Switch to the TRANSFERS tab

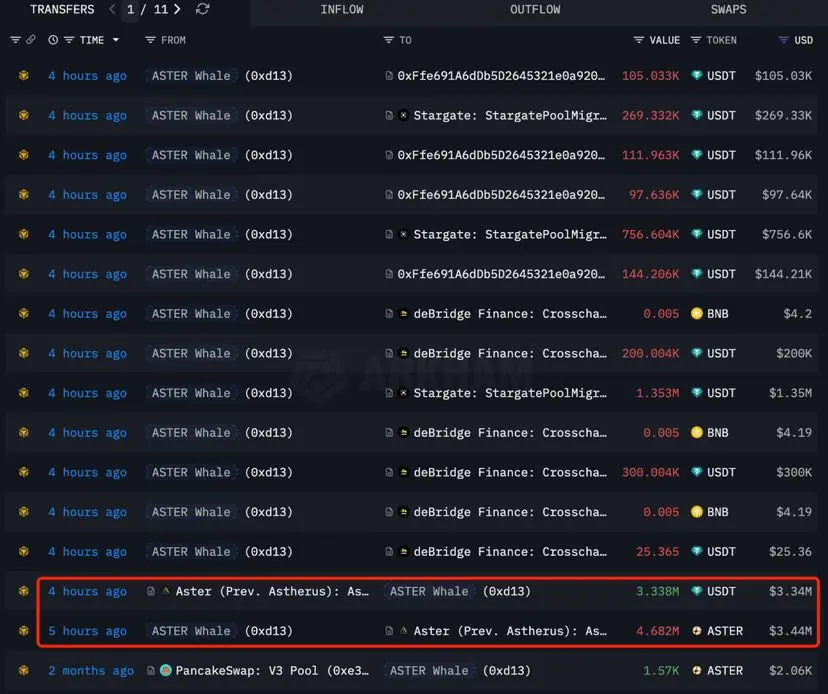click(x=62, y=10)
